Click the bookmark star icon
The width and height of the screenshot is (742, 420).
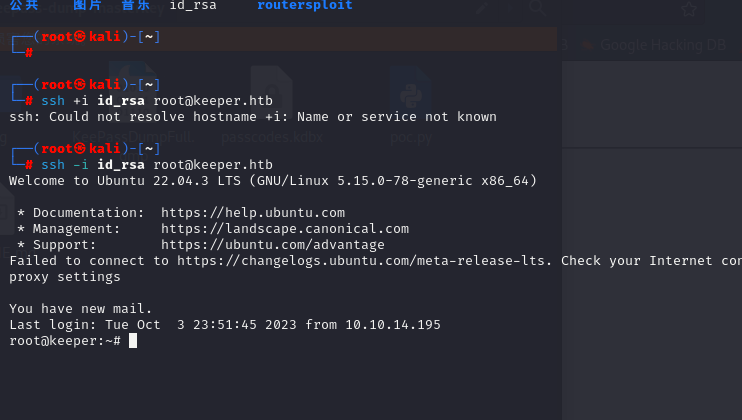[x=688, y=9]
